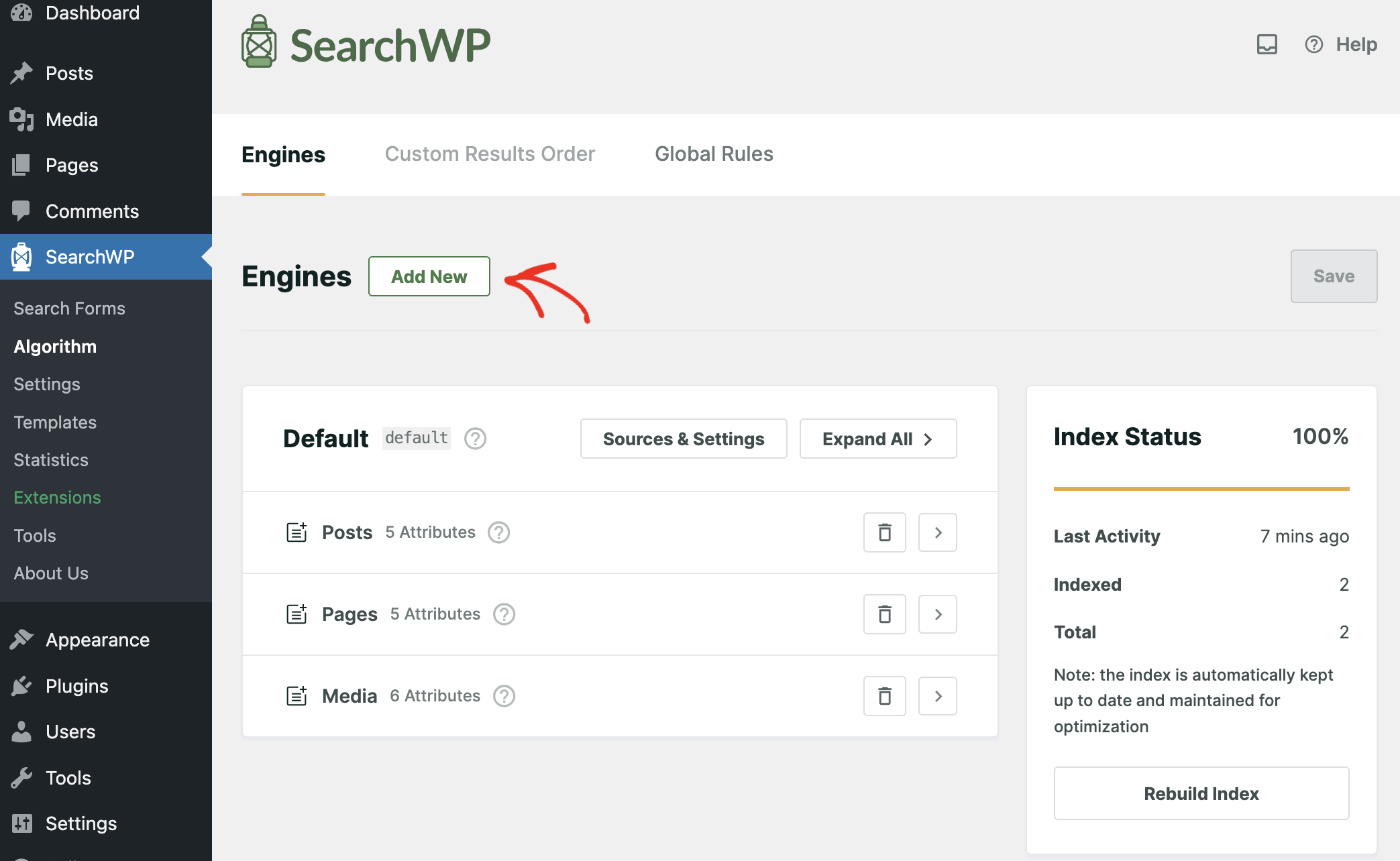Click the Dashboard gauge icon
This screenshot has width=1400, height=861.
click(x=21, y=13)
